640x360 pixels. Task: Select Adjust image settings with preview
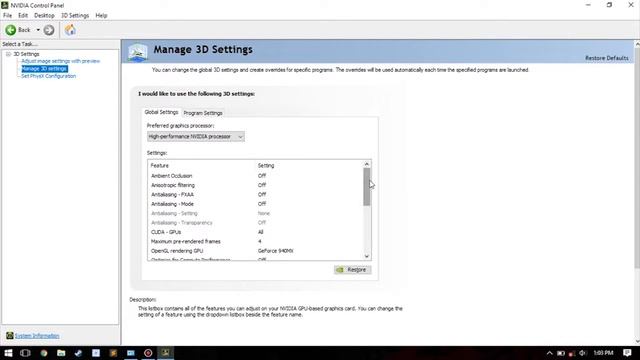pos(60,61)
